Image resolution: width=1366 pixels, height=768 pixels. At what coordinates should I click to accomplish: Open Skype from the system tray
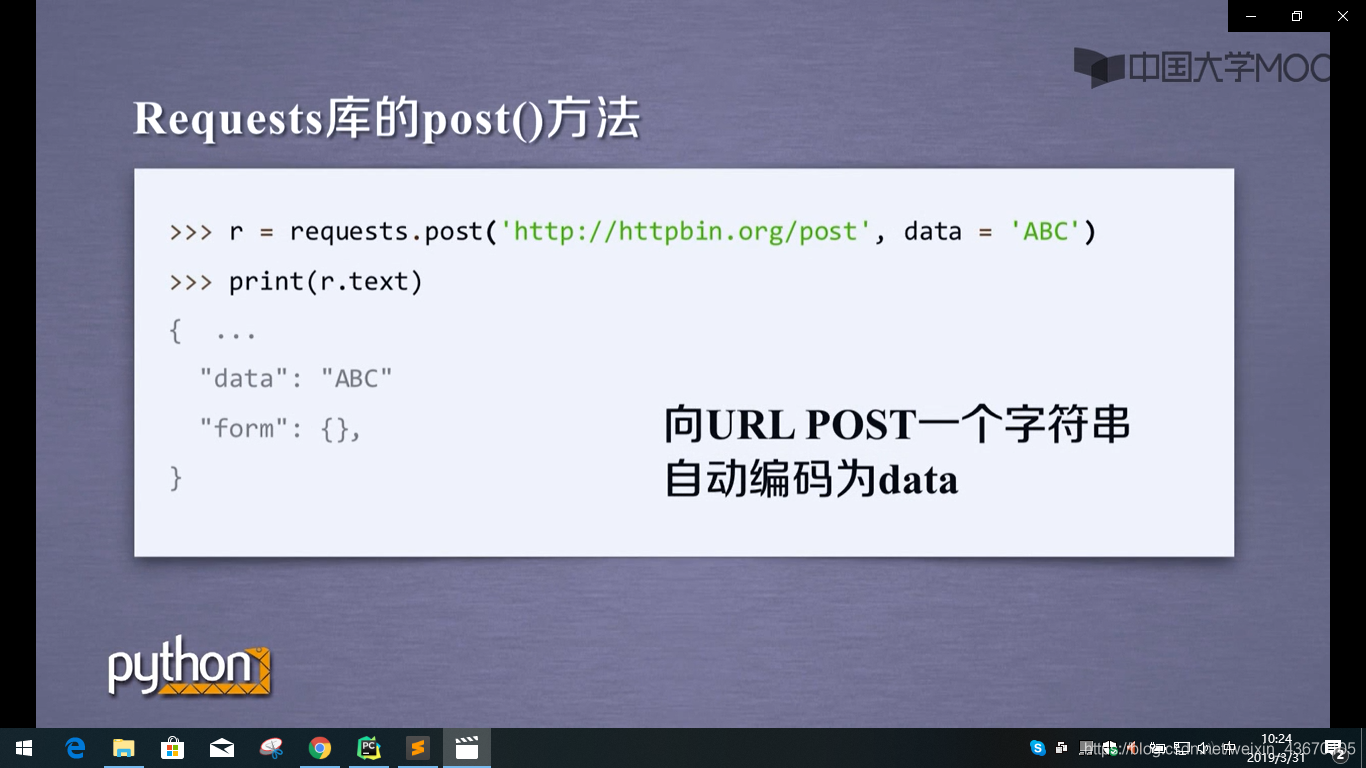[x=1038, y=748]
